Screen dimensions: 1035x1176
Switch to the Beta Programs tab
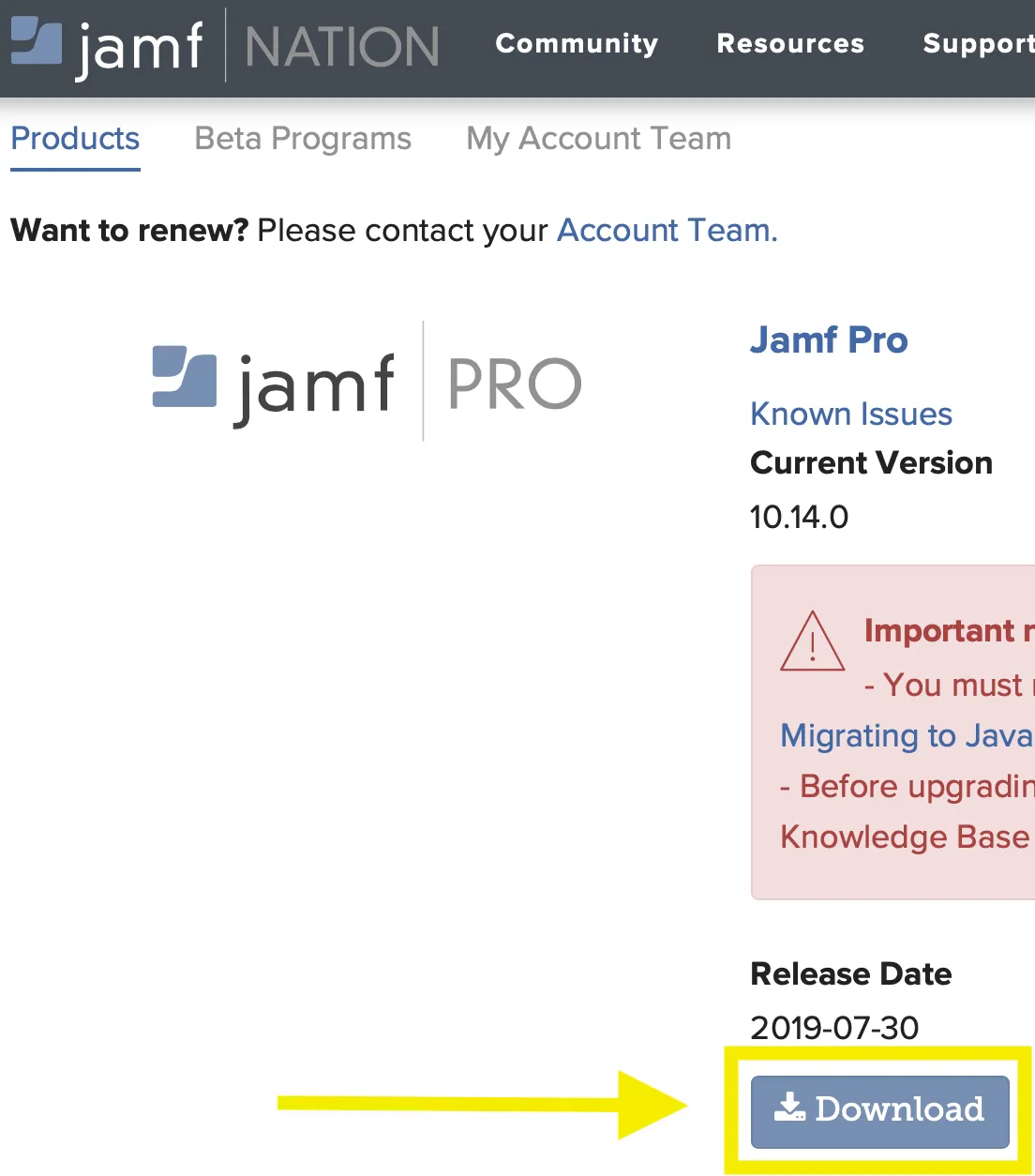pyautogui.click(x=303, y=139)
